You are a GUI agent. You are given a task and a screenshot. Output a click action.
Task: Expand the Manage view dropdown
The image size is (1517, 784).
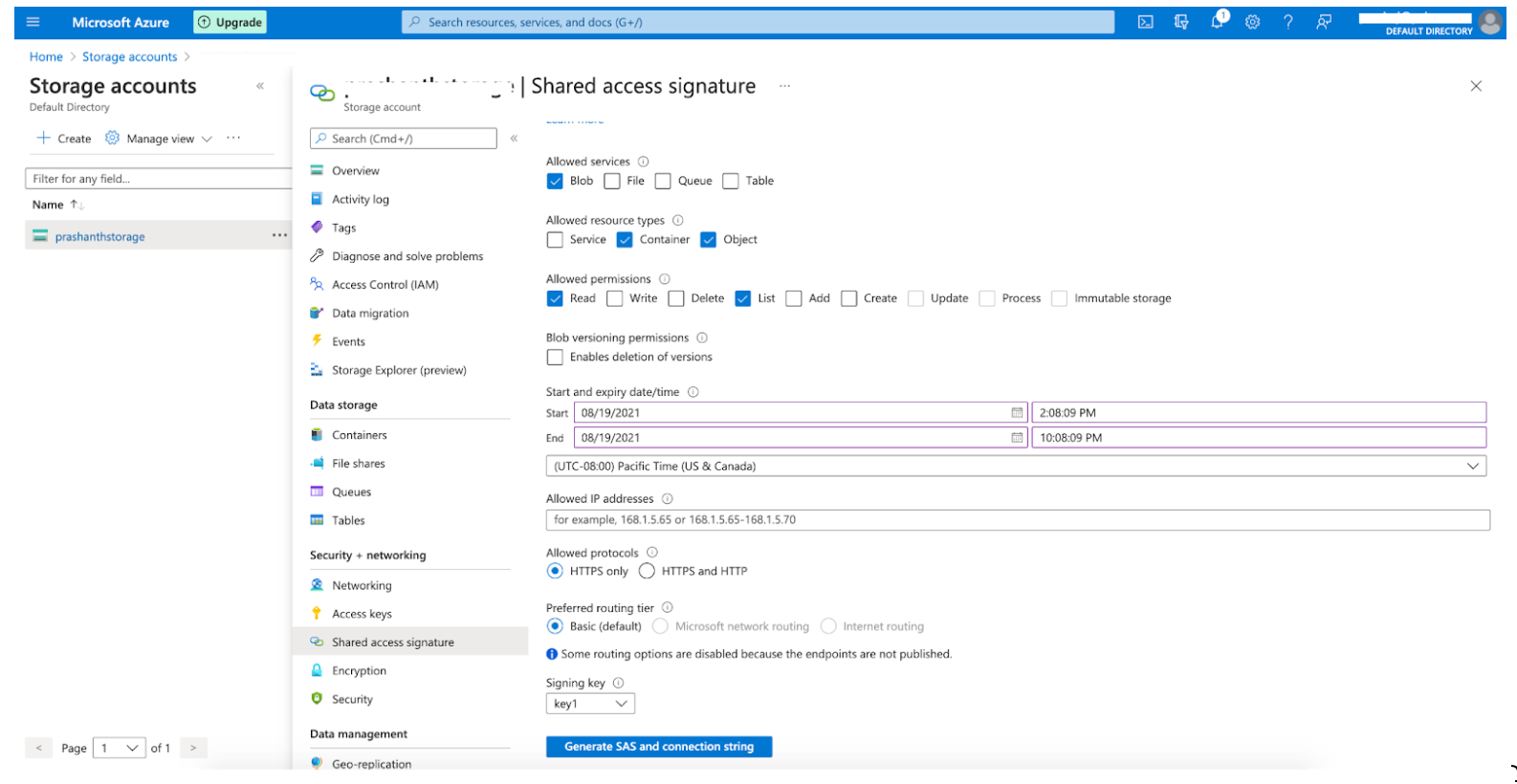[x=159, y=139]
